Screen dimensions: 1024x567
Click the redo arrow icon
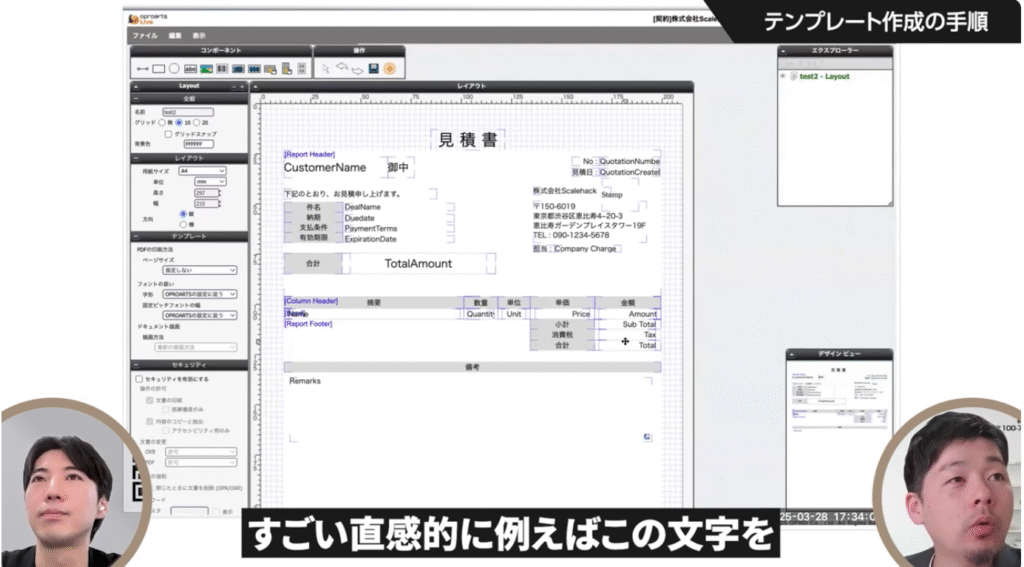point(357,70)
